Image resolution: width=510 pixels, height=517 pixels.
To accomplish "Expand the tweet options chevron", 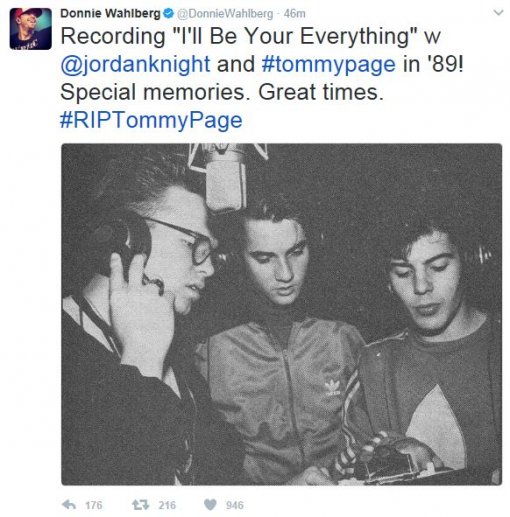I will (x=498, y=13).
